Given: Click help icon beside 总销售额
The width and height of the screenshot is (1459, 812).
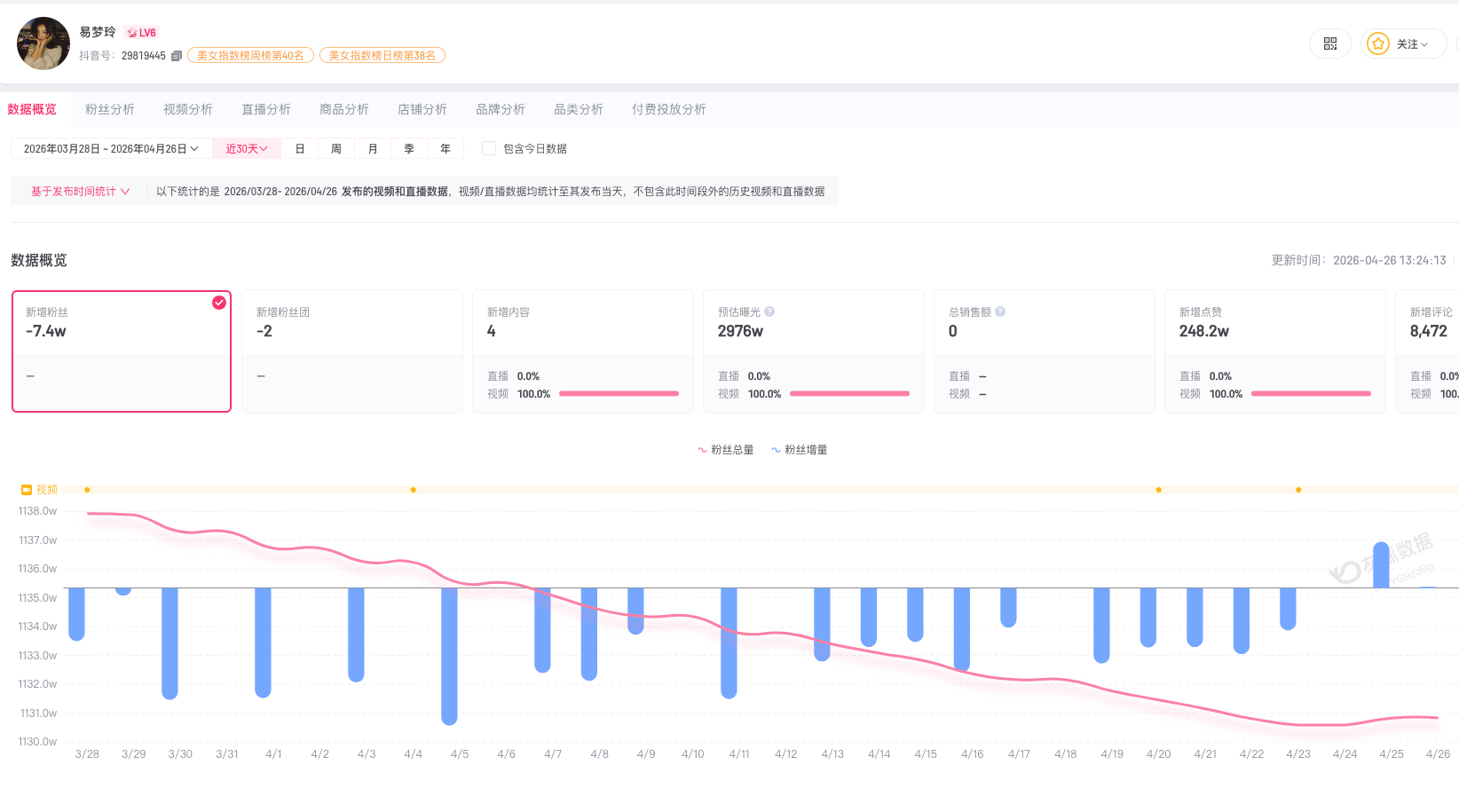Looking at the screenshot, I should [1000, 311].
